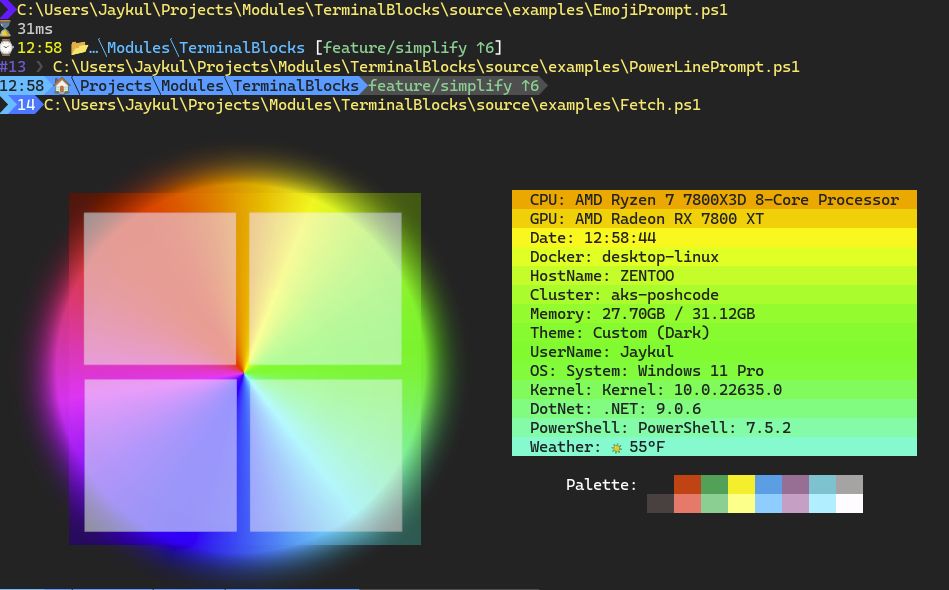The width and height of the screenshot is (949, 590).
Task: Pick the gray palette swatch in top row
Action: 849,485
